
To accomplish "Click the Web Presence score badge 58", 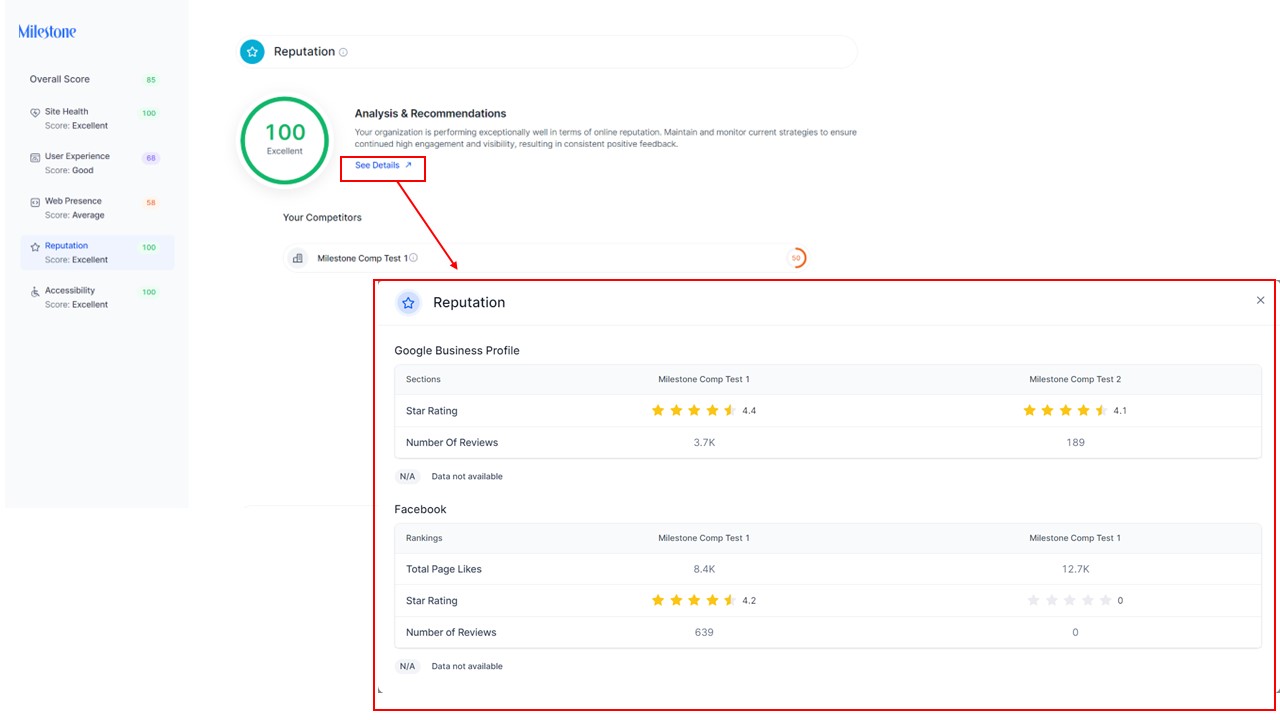I will click(x=151, y=203).
